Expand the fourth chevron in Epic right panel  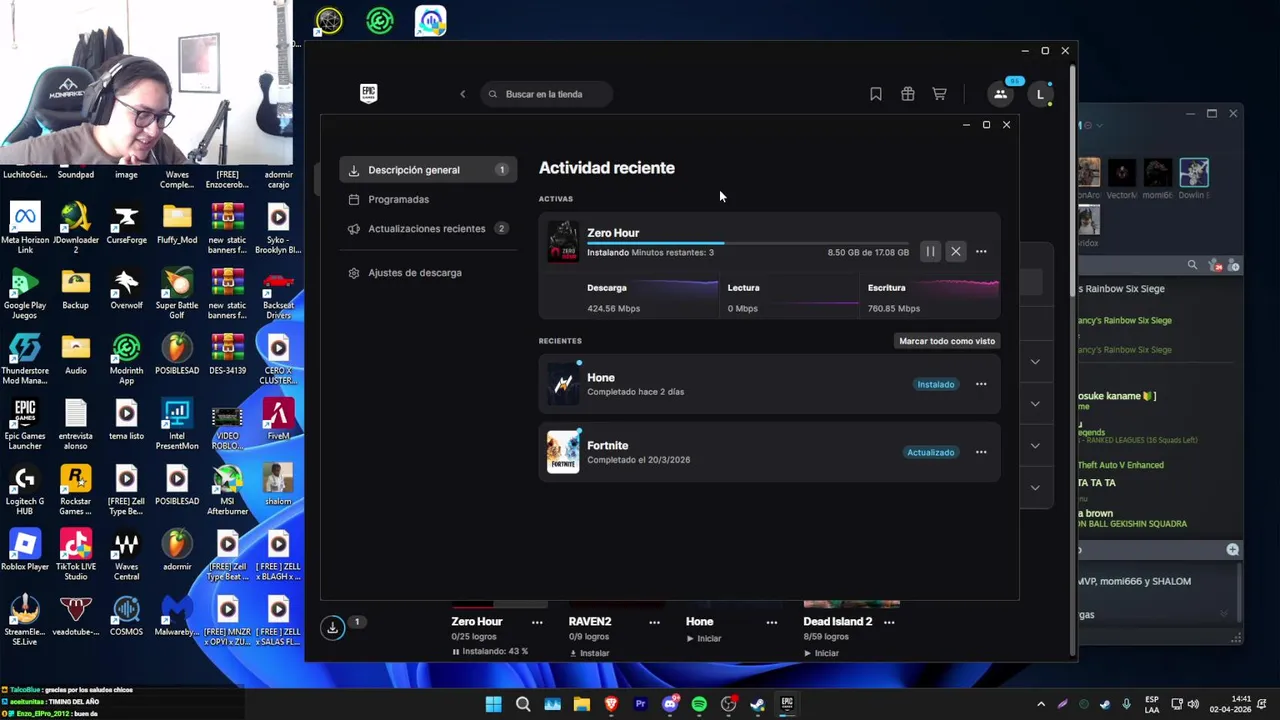point(1035,488)
